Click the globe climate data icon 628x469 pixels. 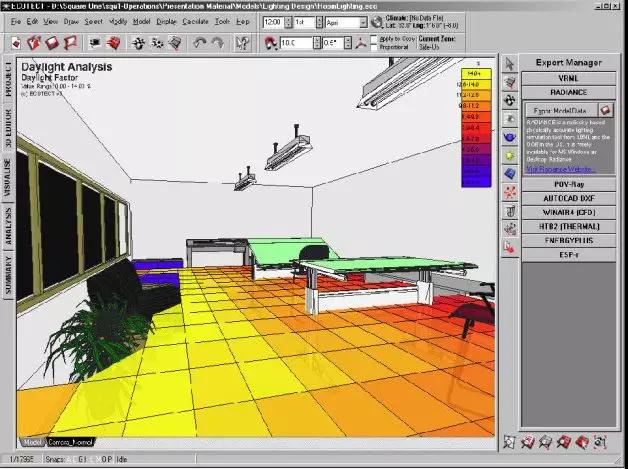point(376,22)
